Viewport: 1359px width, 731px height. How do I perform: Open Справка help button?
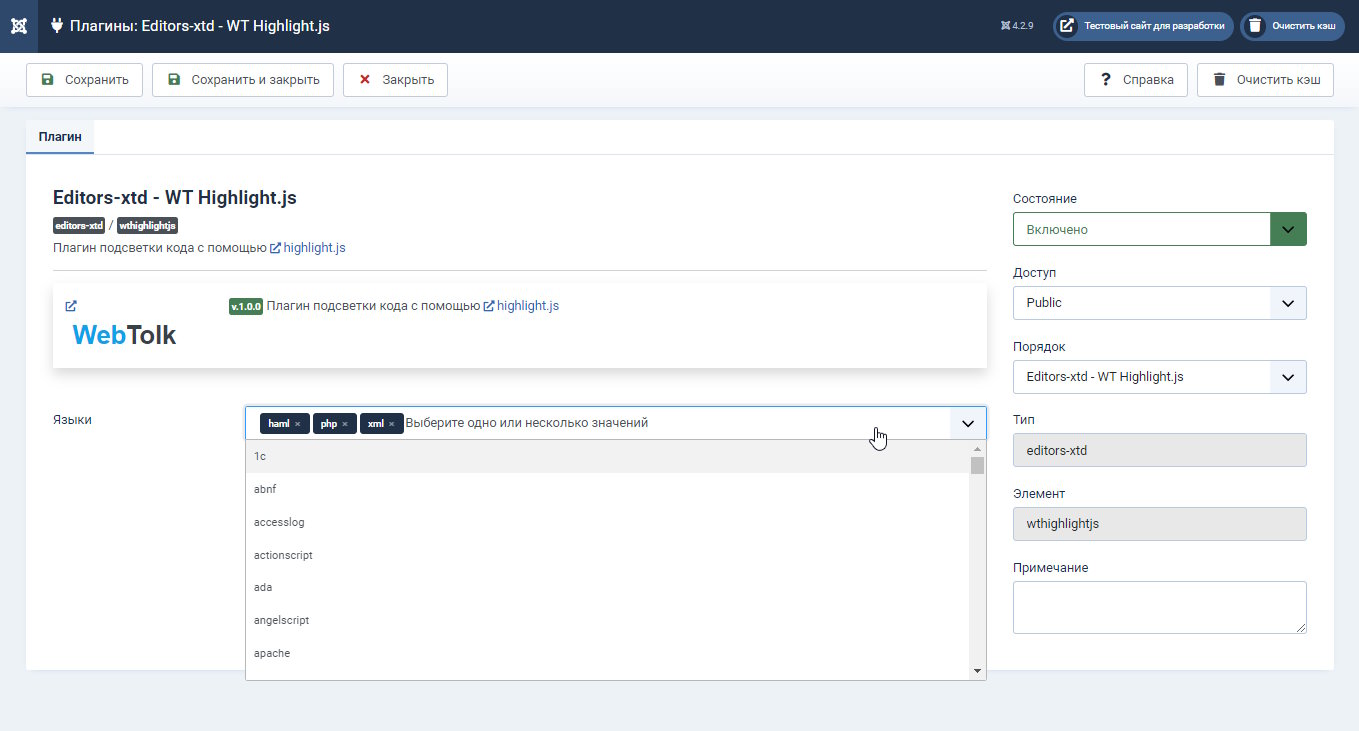[x=1136, y=80]
